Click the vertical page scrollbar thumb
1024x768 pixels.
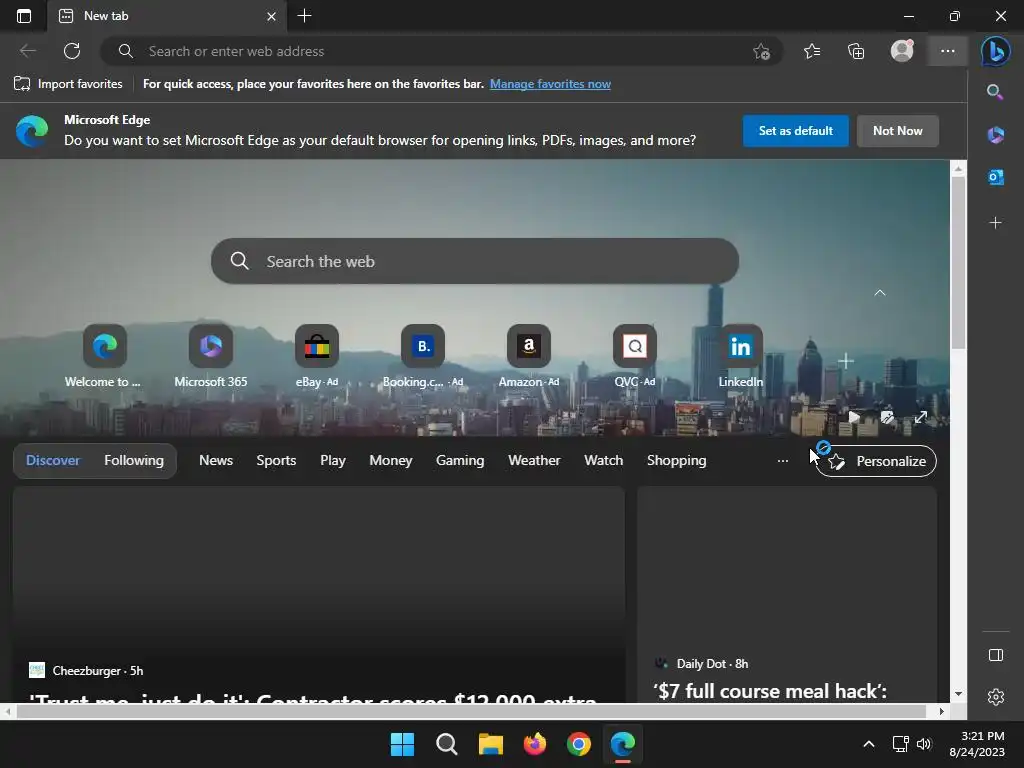[958, 261]
